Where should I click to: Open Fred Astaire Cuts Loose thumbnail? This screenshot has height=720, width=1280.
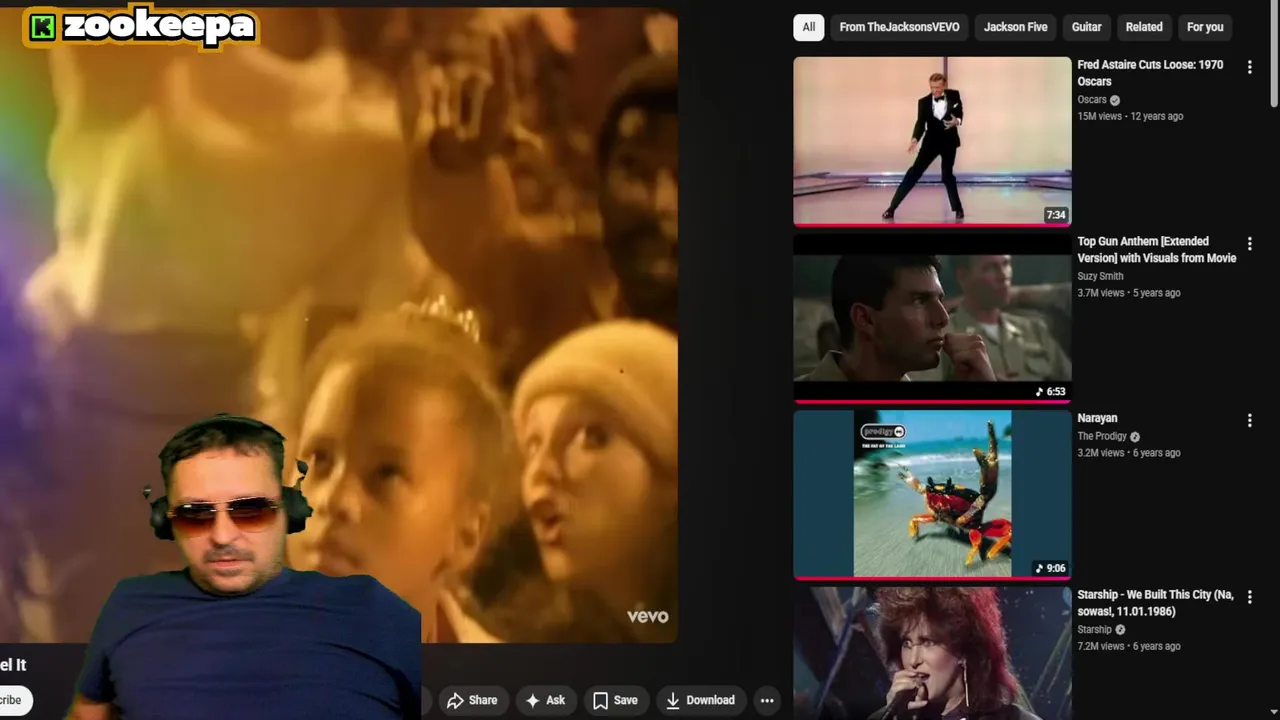(x=932, y=141)
